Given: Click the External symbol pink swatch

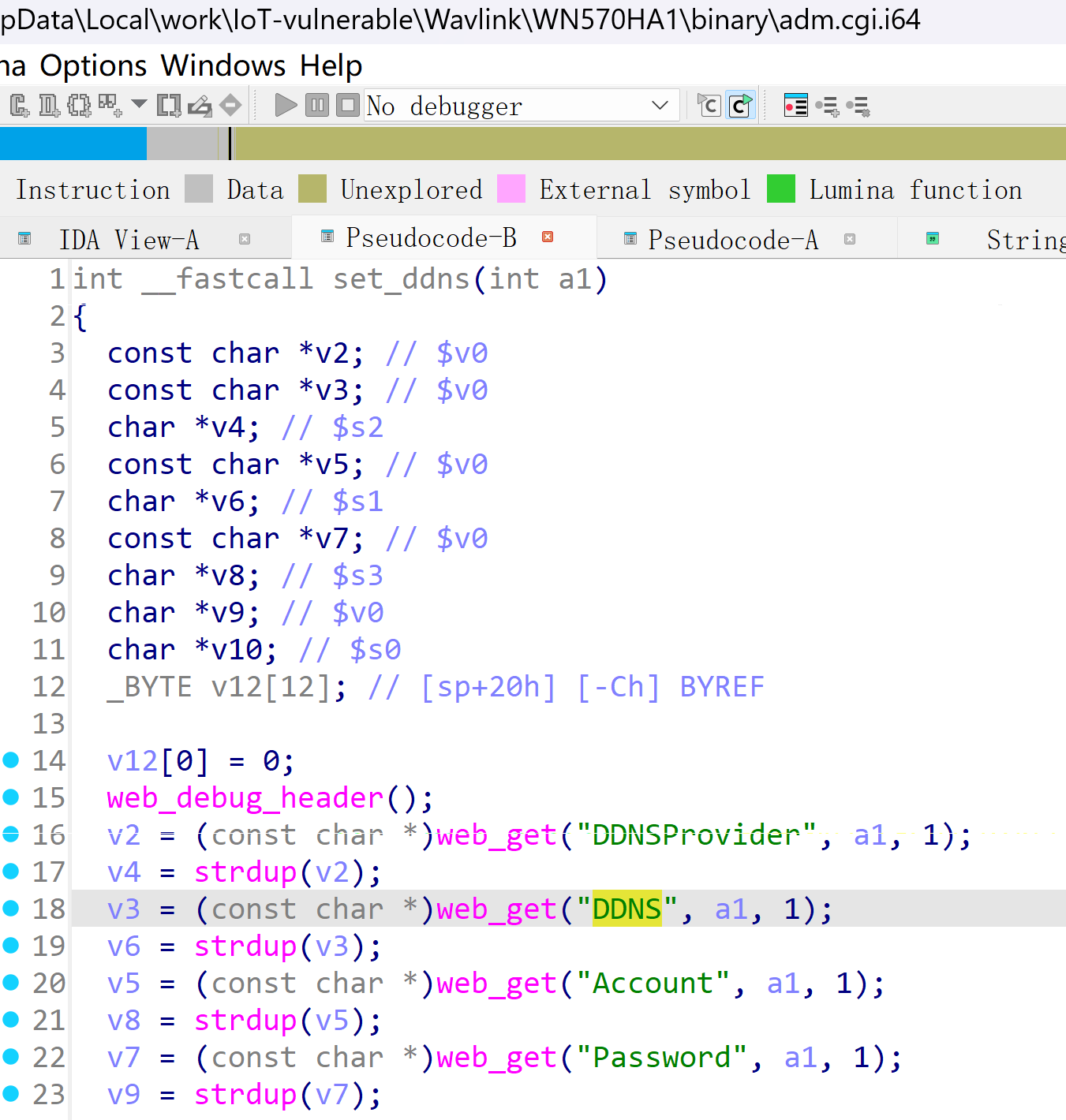Looking at the screenshot, I should 511,189.
